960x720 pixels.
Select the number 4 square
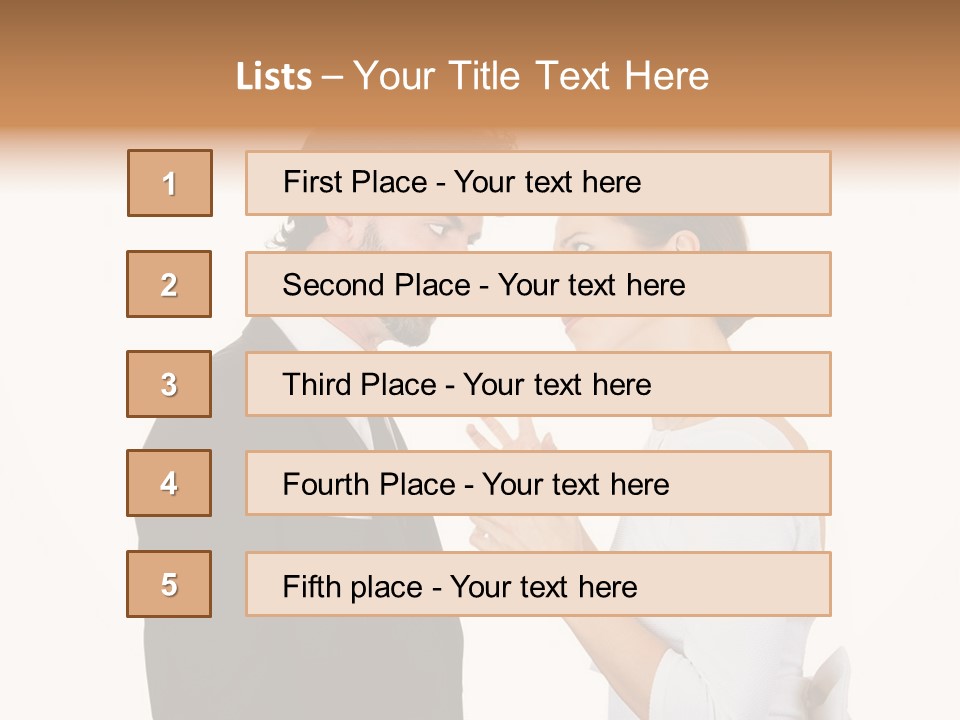(169, 483)
